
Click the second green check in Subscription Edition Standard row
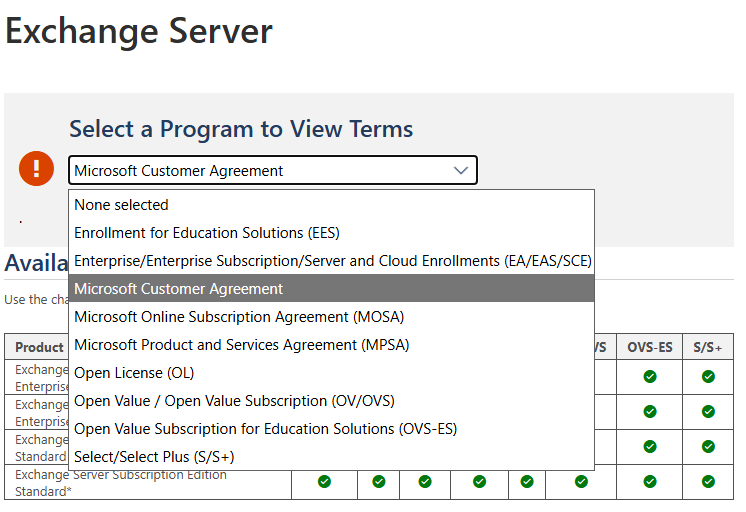(x=378, y=482)
